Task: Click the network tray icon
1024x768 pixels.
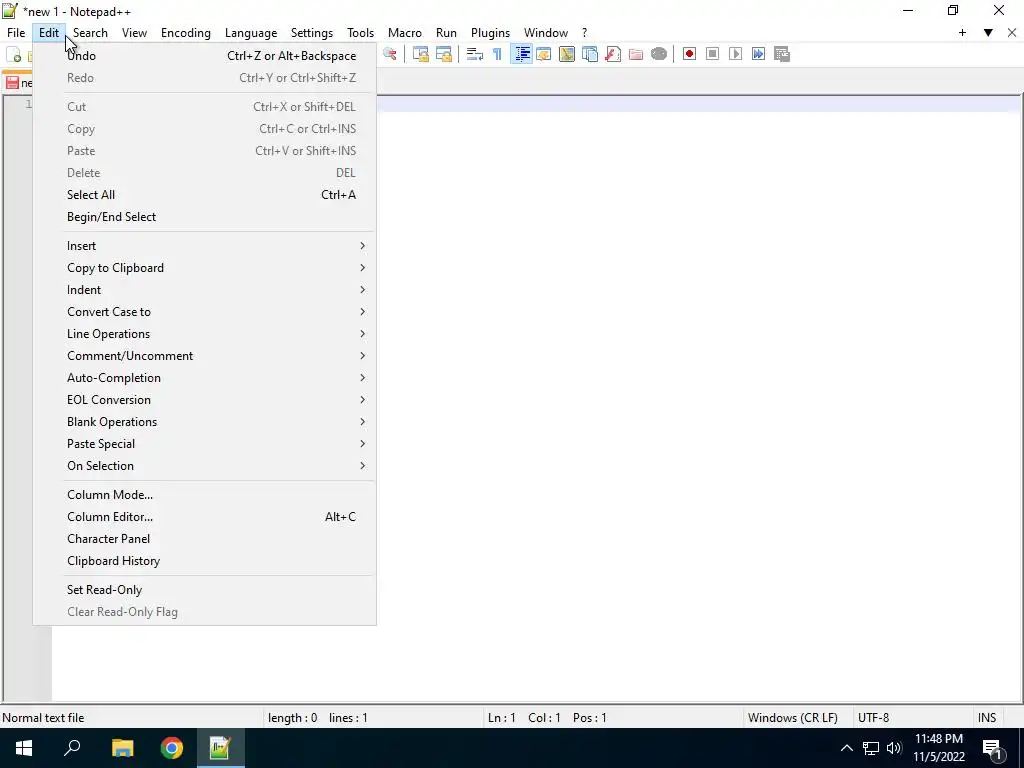Action: [x=871, y=748]
